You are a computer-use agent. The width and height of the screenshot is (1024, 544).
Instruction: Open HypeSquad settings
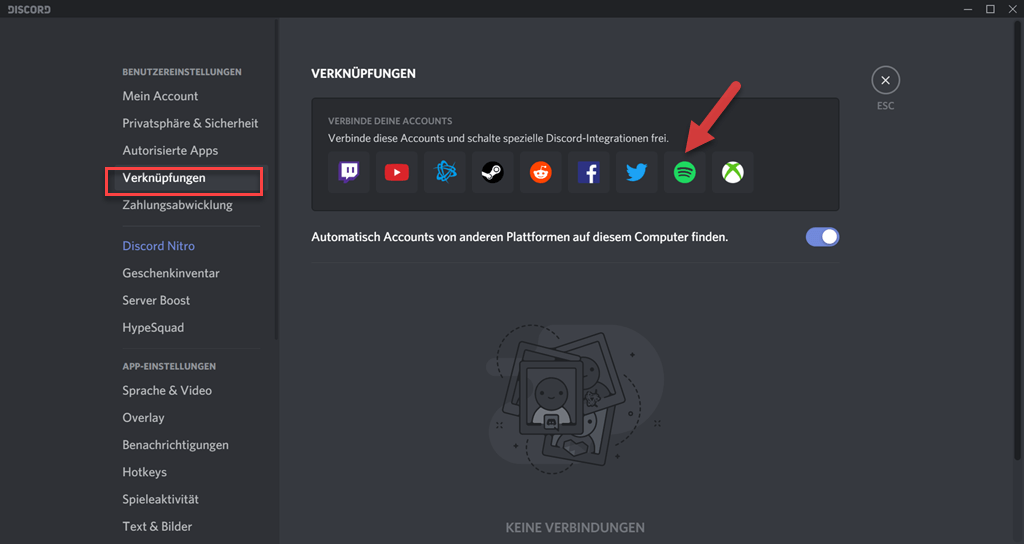153,328
